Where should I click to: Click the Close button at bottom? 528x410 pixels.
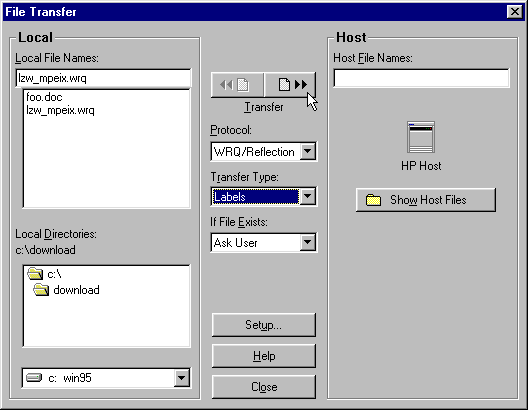point(264,387)
